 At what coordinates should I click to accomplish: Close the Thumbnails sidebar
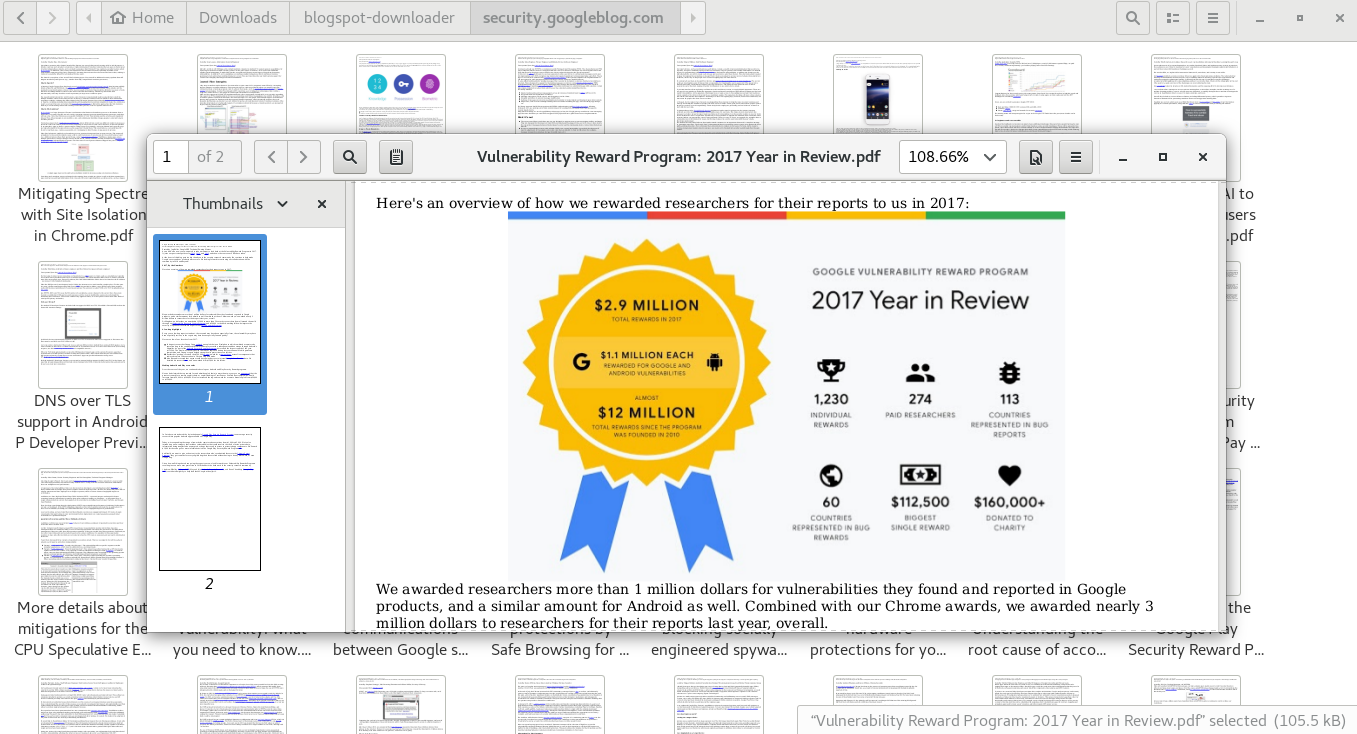pos(322,203)
